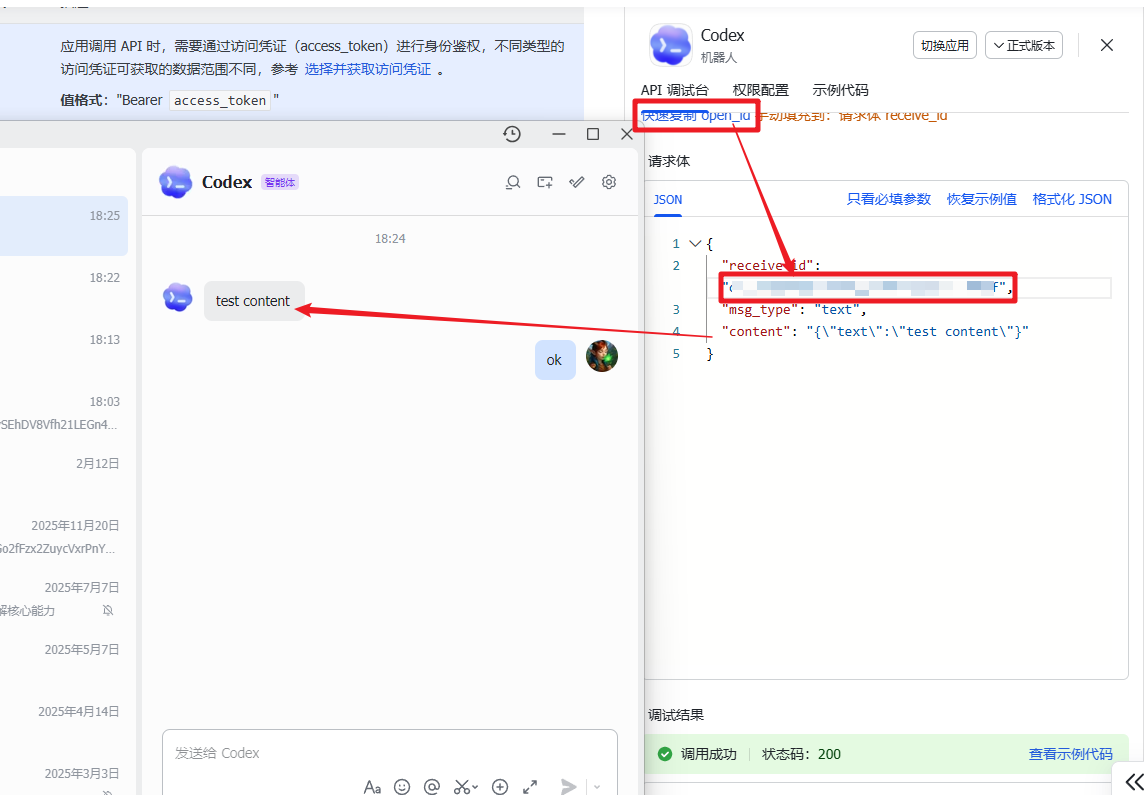Collapse the JSON object at line 1
The width and height of the screenshot is (1144, 795).
[695, 244]
